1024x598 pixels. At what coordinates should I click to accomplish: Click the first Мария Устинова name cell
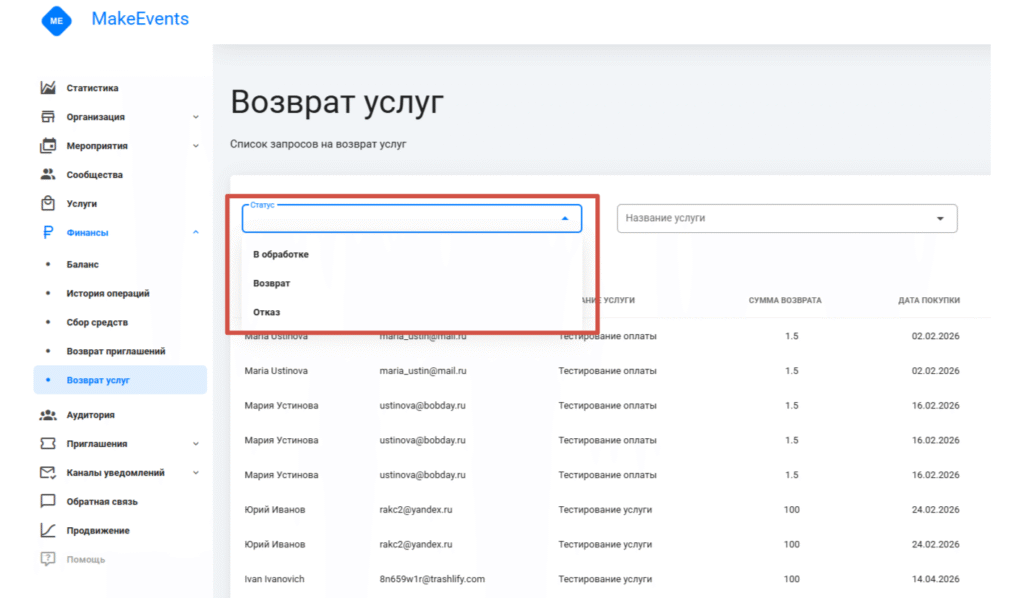[x=281, y=405]
